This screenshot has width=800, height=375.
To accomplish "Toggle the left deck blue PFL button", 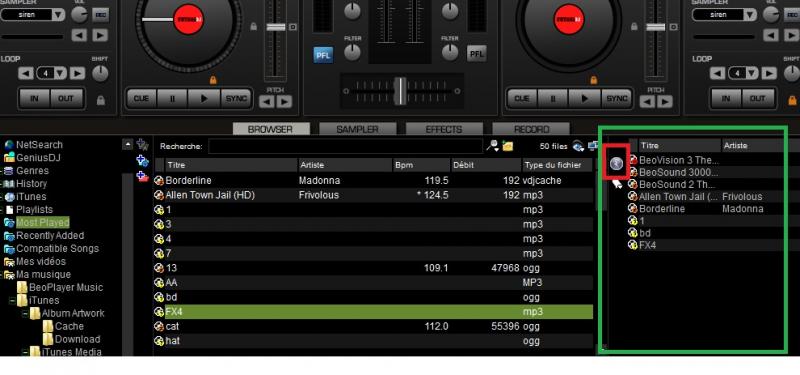I will tap(323, 55).
